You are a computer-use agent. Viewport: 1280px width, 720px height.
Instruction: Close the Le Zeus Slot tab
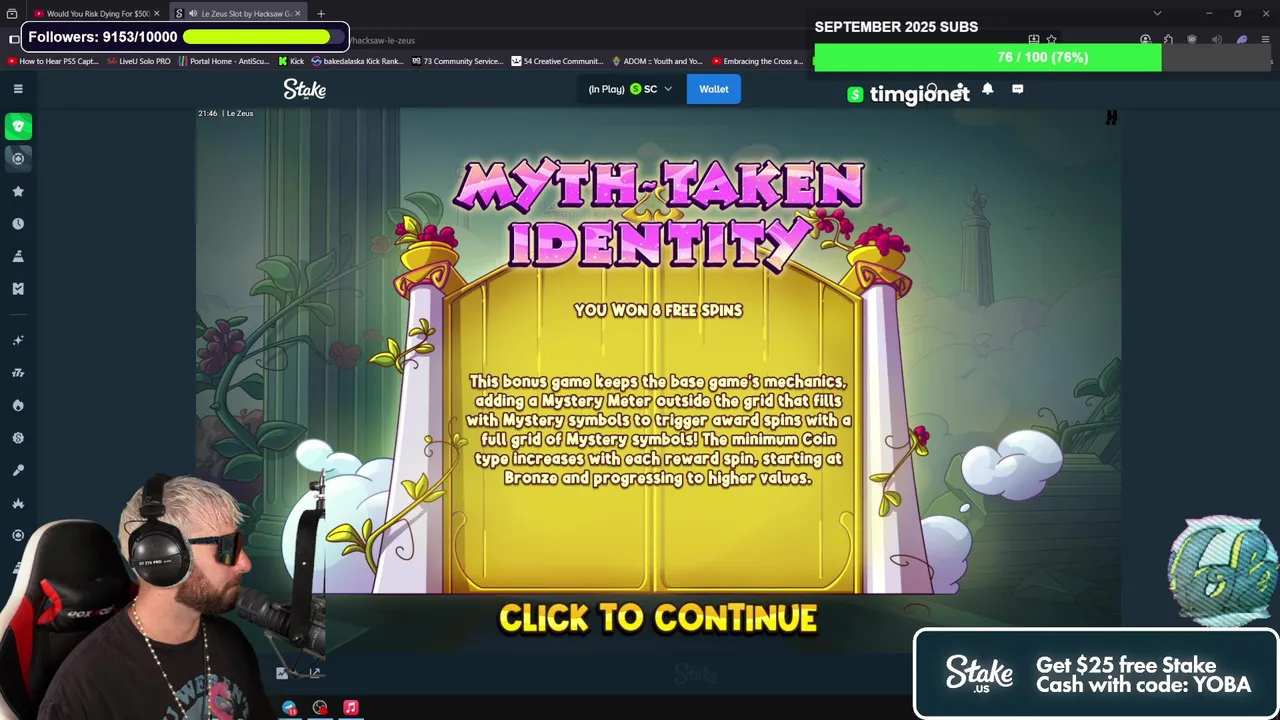click(x=297, y=14)
